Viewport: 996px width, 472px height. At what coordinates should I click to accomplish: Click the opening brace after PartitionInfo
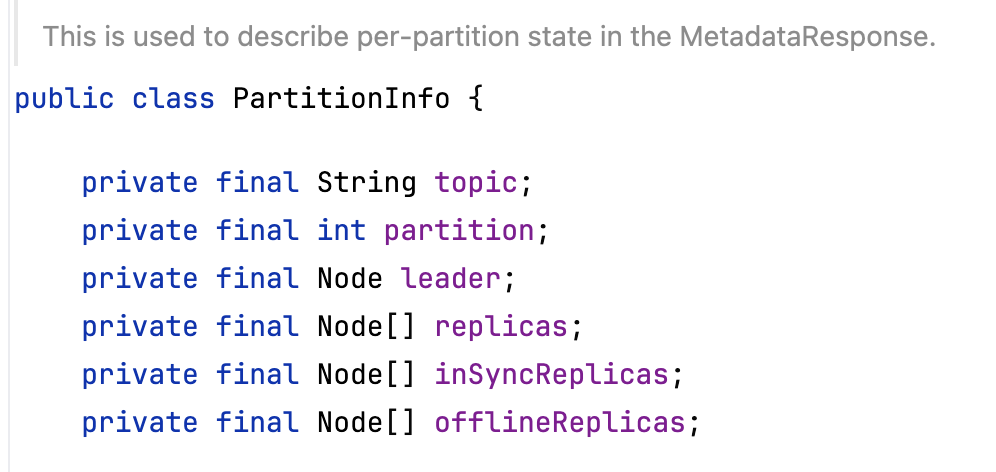[x=475, y=99]
